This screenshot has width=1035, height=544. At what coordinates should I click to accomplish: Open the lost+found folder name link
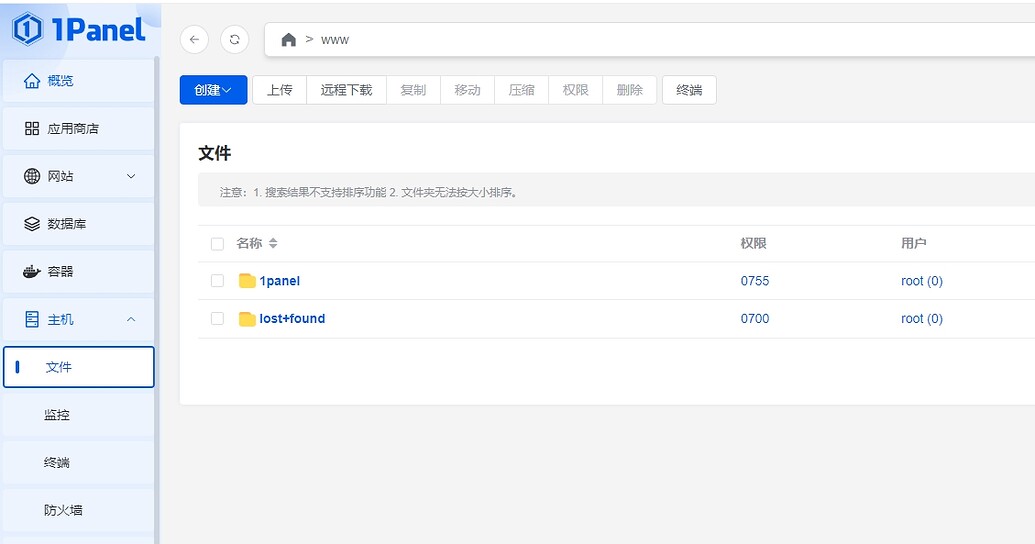click(292, 319)
